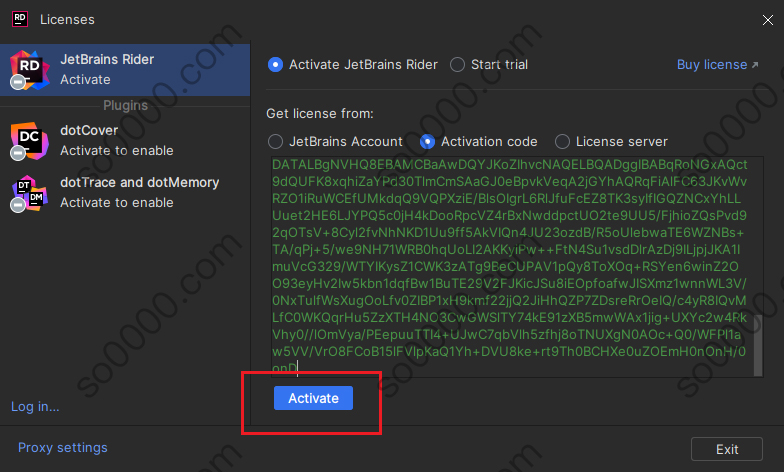Select the Activate JetBrains Rider radio option
This screenshot has height=472, width=784.
click(x=352, y=64)
